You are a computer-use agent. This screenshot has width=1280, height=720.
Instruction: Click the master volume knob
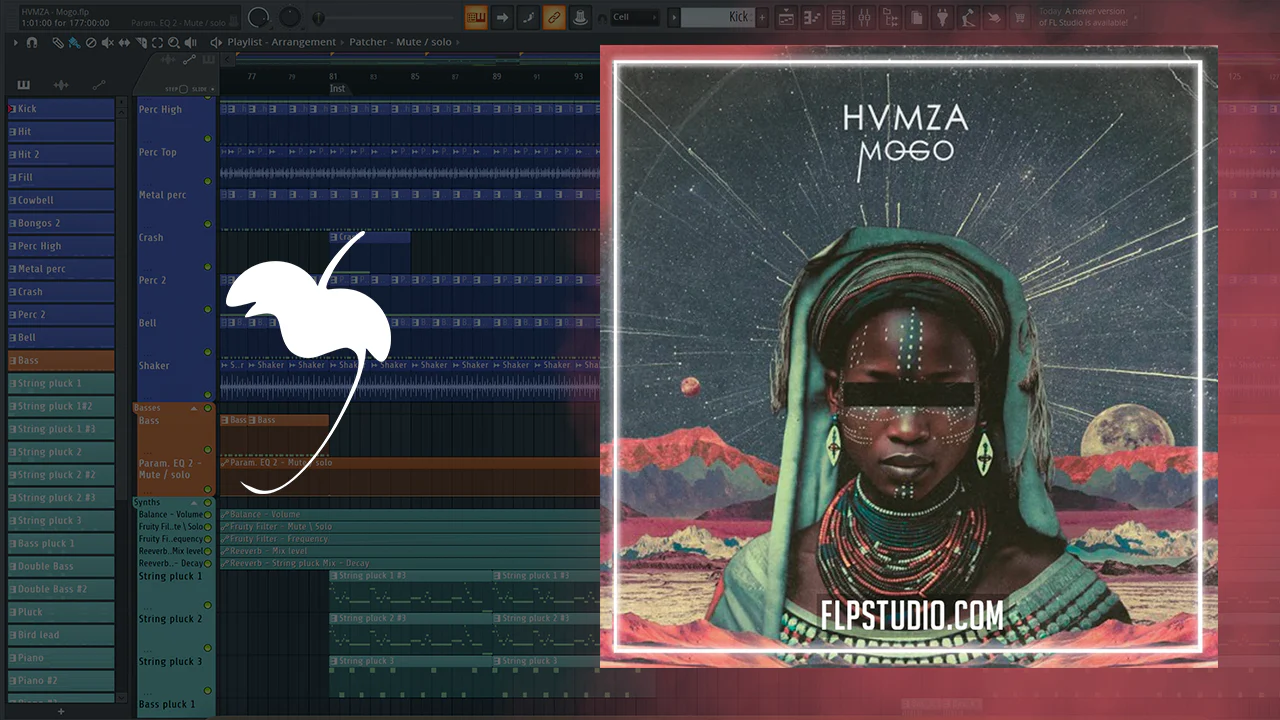pos(259,17)
